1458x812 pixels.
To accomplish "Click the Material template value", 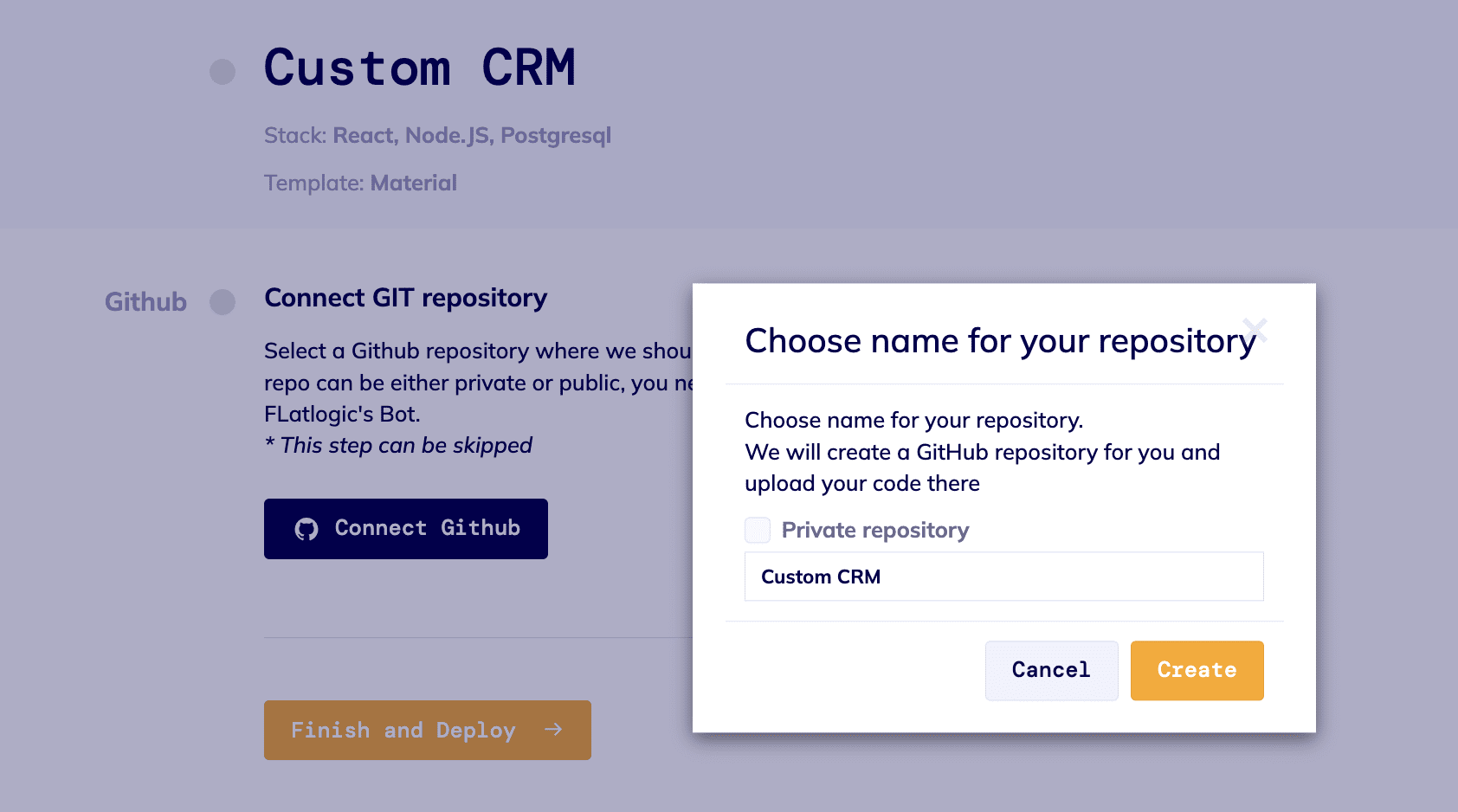I will pyautogui.click(x=414, y=183).
